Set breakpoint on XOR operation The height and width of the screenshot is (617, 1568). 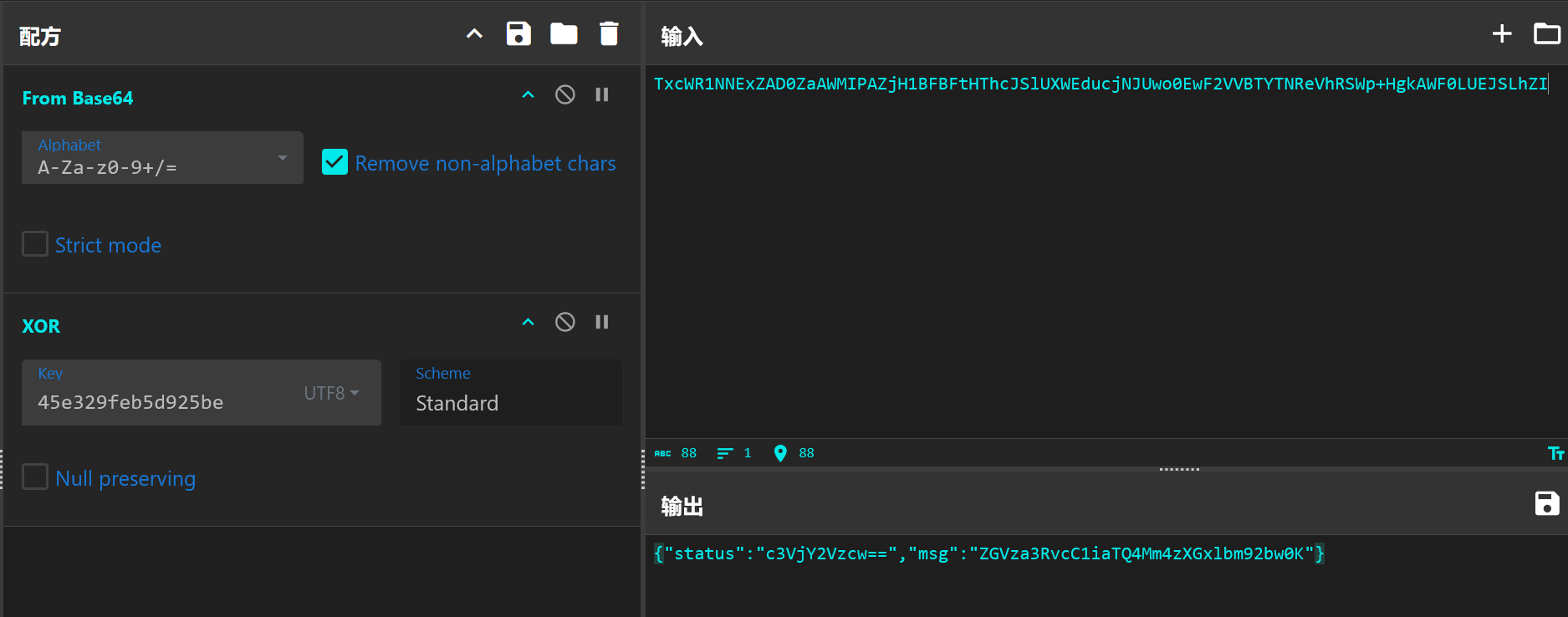[602, 322]
